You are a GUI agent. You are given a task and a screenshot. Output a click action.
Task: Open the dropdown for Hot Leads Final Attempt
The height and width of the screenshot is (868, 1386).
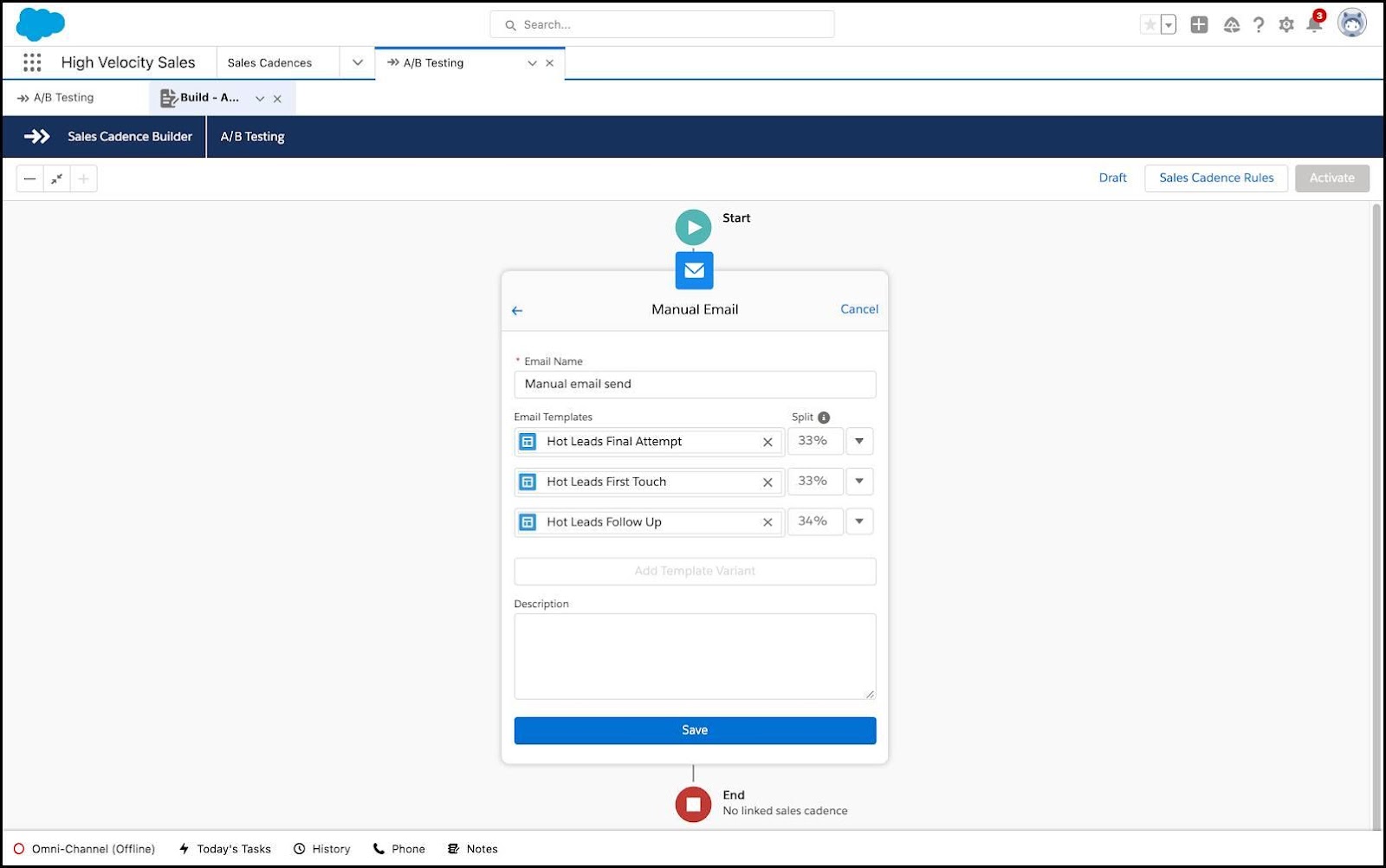[859, 441]
